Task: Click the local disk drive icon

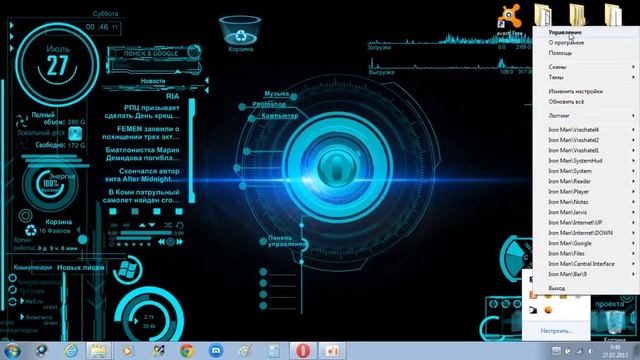Action: click(x=75, y=133)
